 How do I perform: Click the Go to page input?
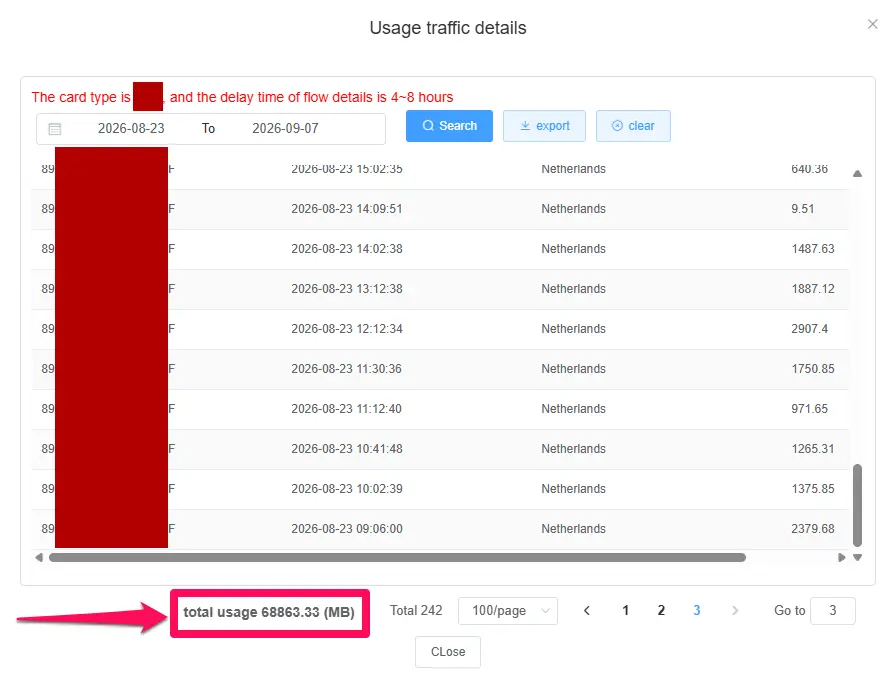(833, 611)
